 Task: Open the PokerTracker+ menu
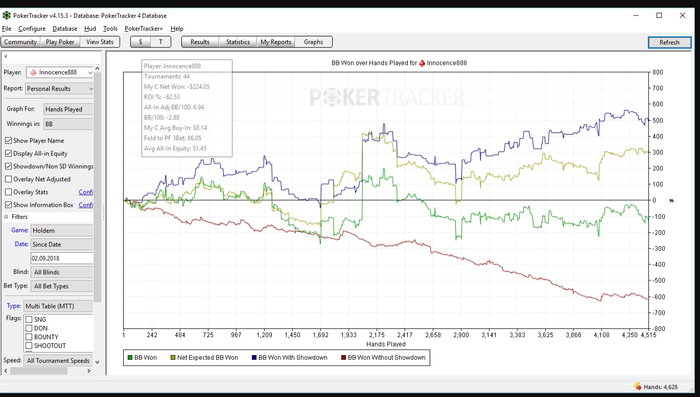143,29
